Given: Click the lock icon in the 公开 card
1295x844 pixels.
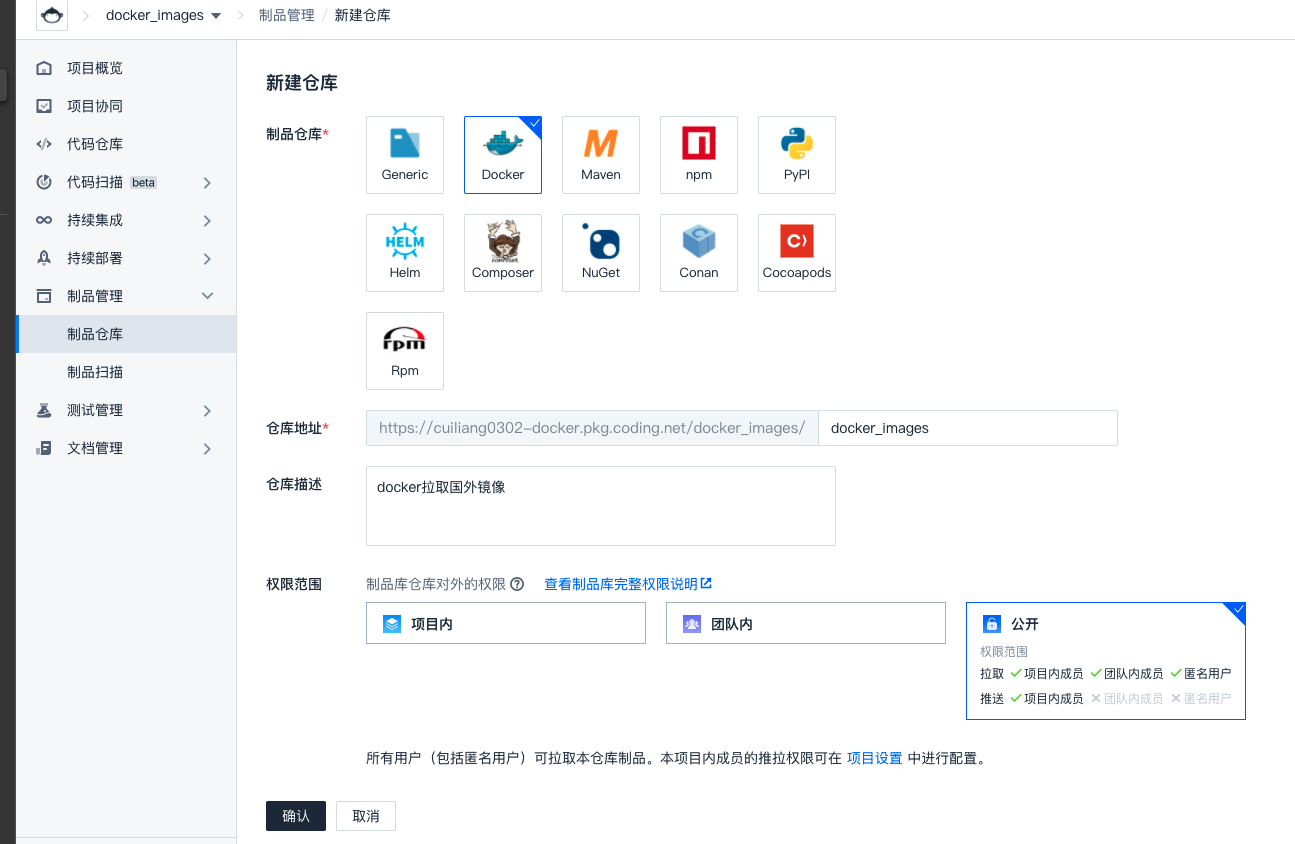Looking at the screenshot, I should pyautogui.click(x=992, y=624).
